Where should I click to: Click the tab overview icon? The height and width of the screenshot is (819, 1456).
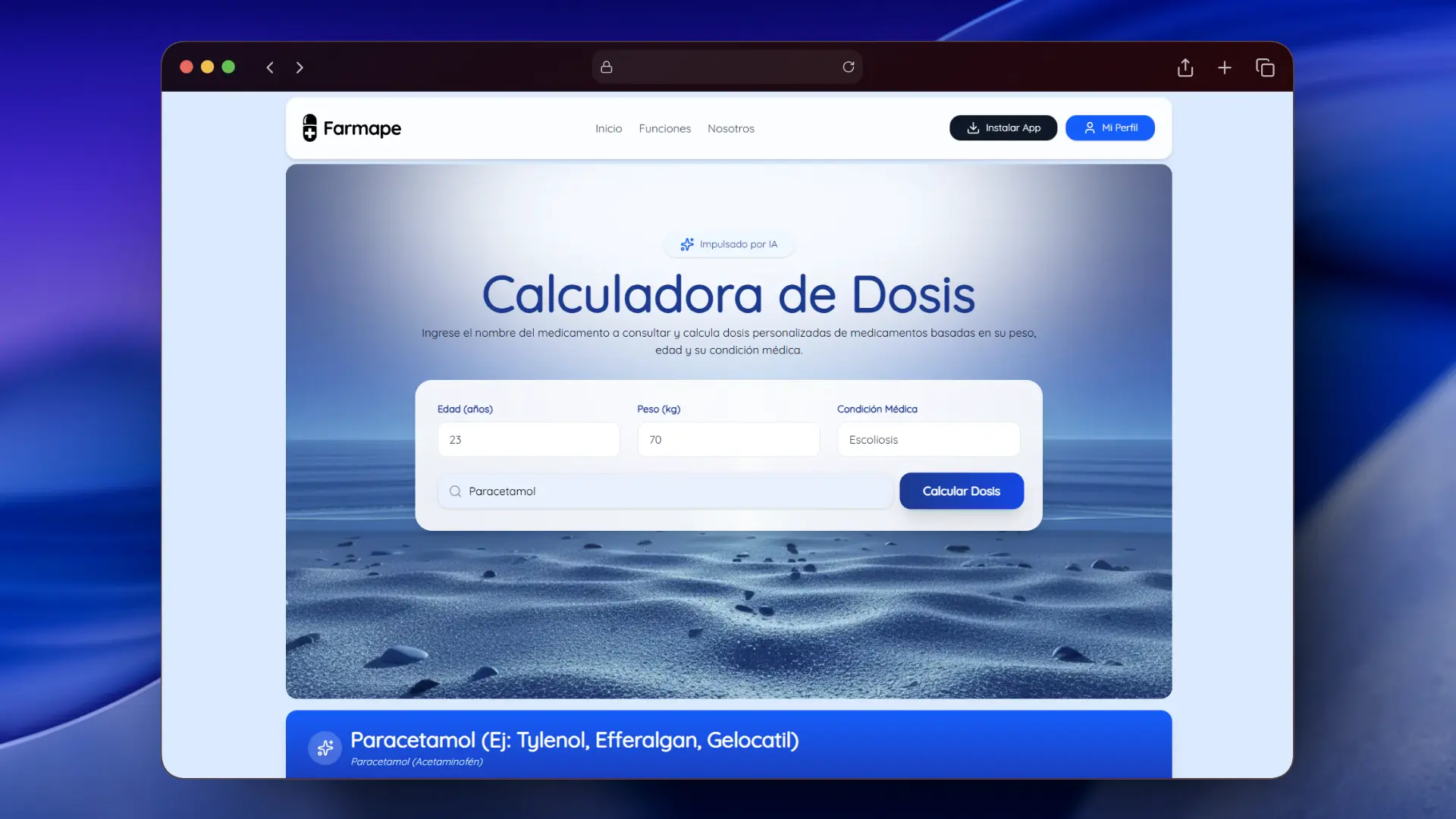pos(1264,67)
